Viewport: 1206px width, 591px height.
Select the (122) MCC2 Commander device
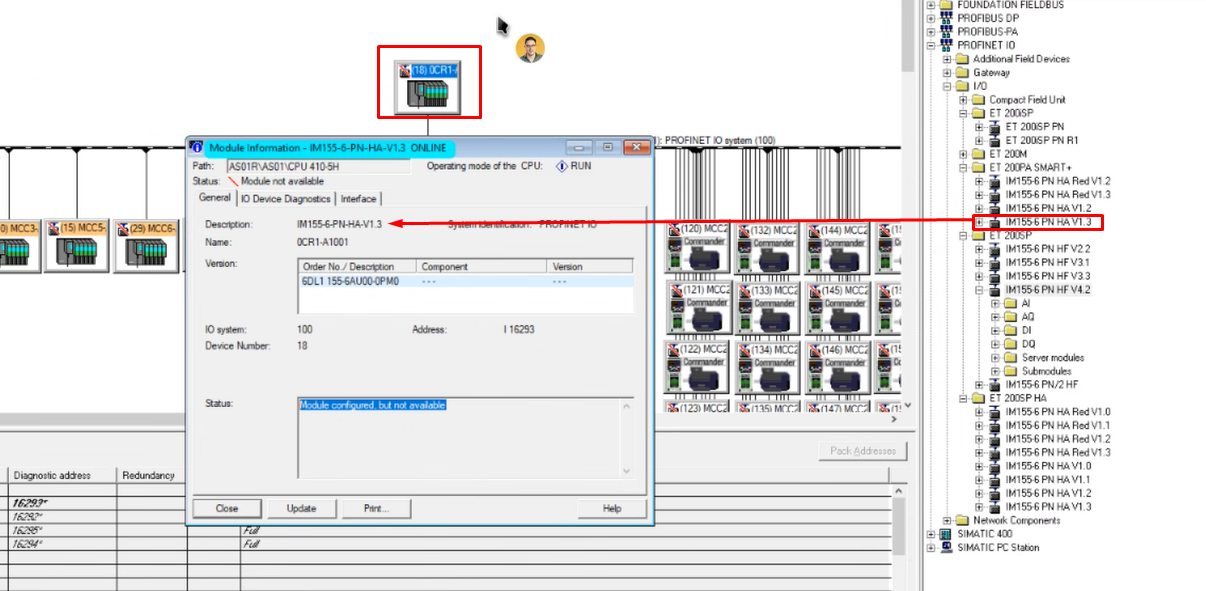[x=697, y=369]
